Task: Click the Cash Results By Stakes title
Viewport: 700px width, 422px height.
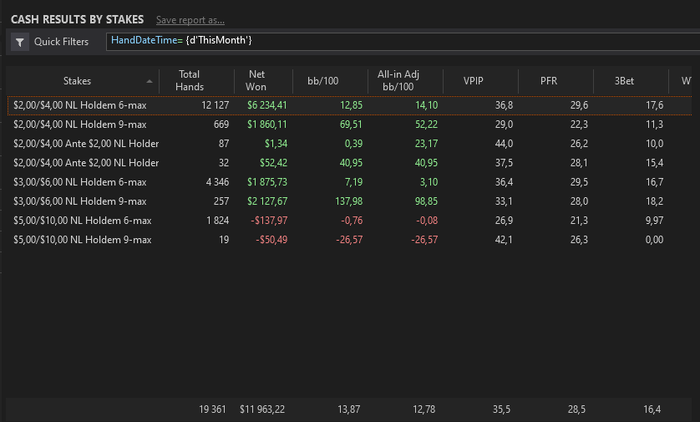Action: (x=77, y=19)
